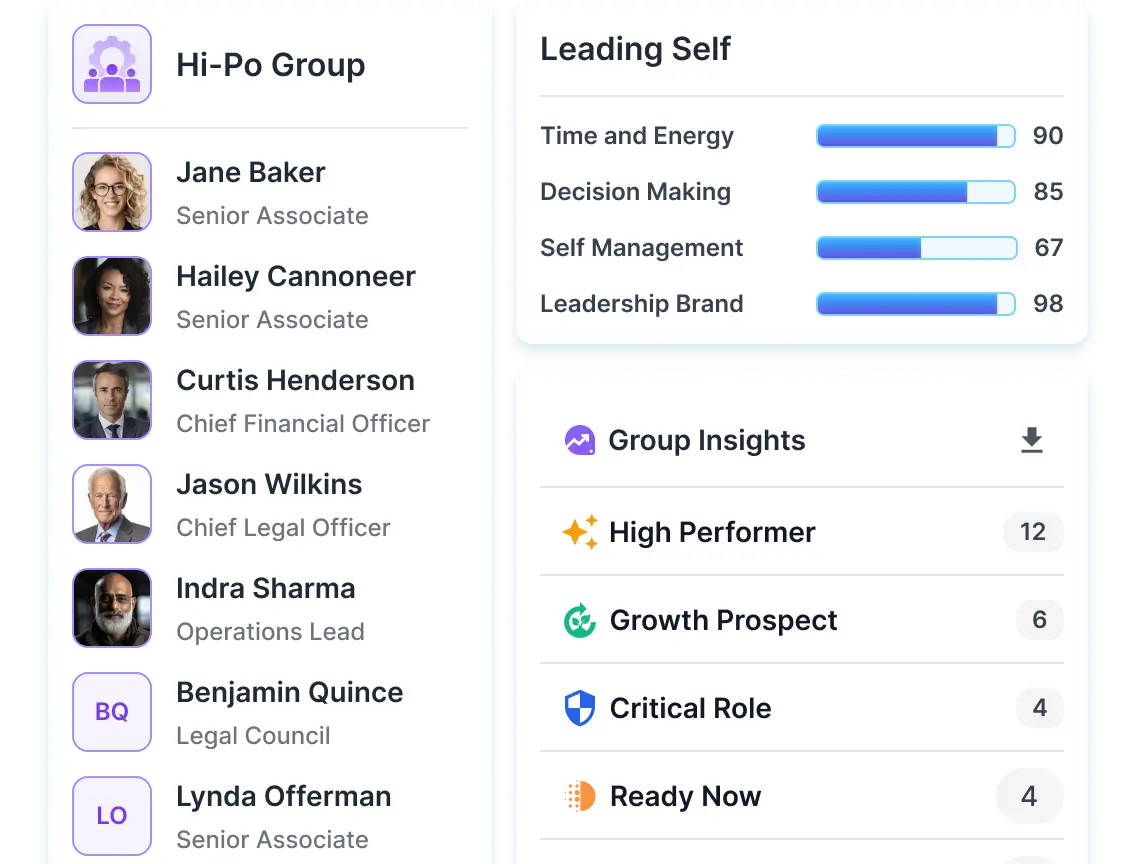
Task: Click the Self Management score bar
Action: pos(915,248)
